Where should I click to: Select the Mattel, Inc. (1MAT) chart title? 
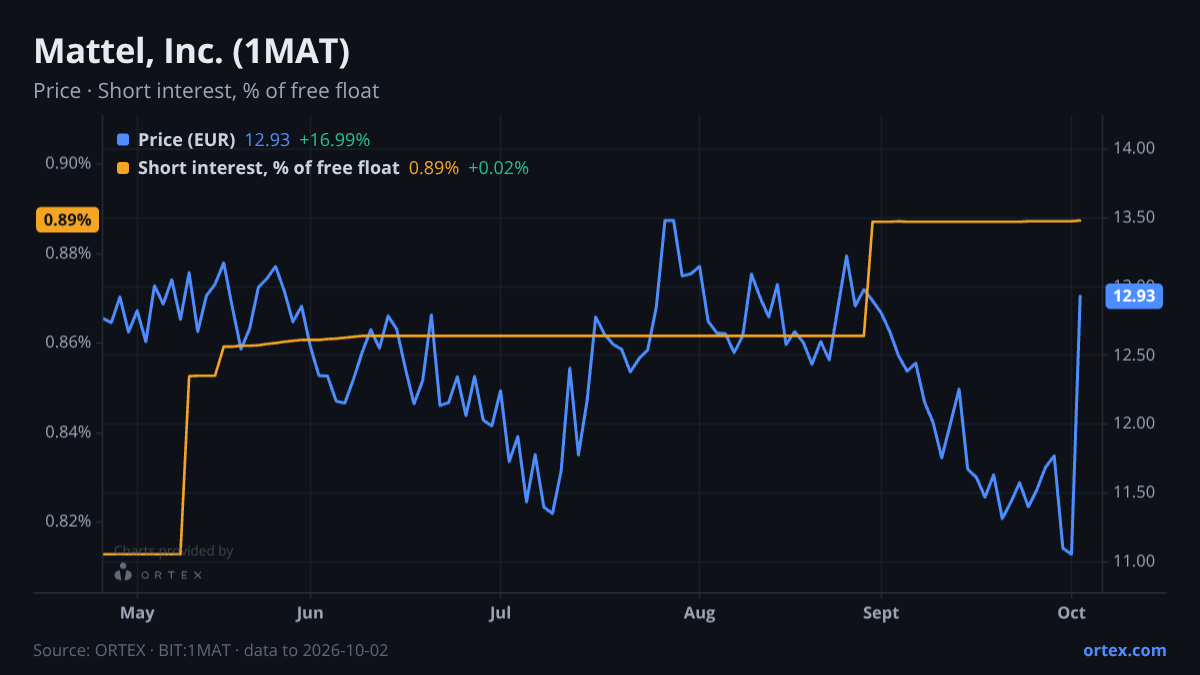tap(191, 51)
